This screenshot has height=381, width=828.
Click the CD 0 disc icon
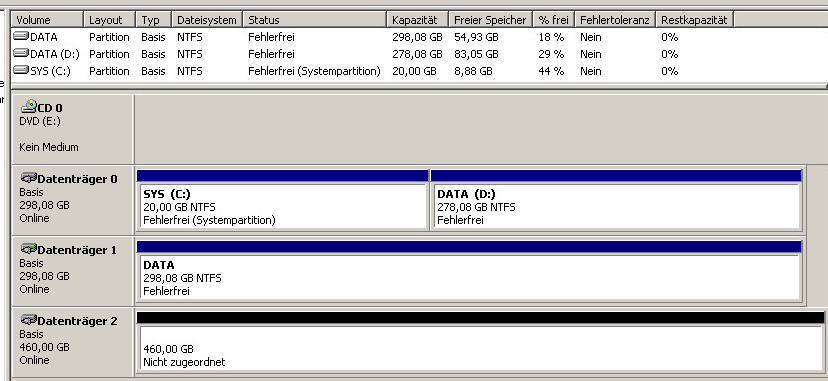pos(29,106)
